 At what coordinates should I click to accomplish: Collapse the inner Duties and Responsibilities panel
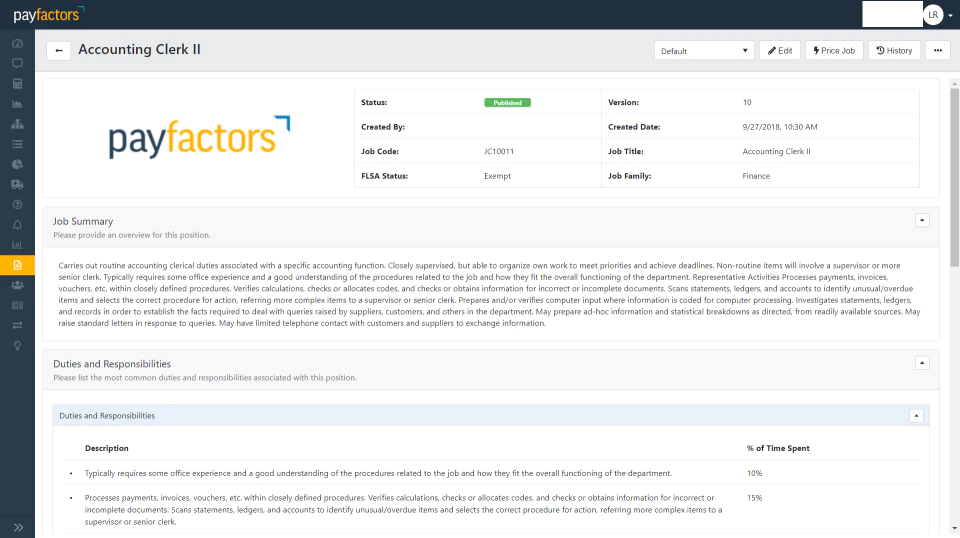pos(916,416)
